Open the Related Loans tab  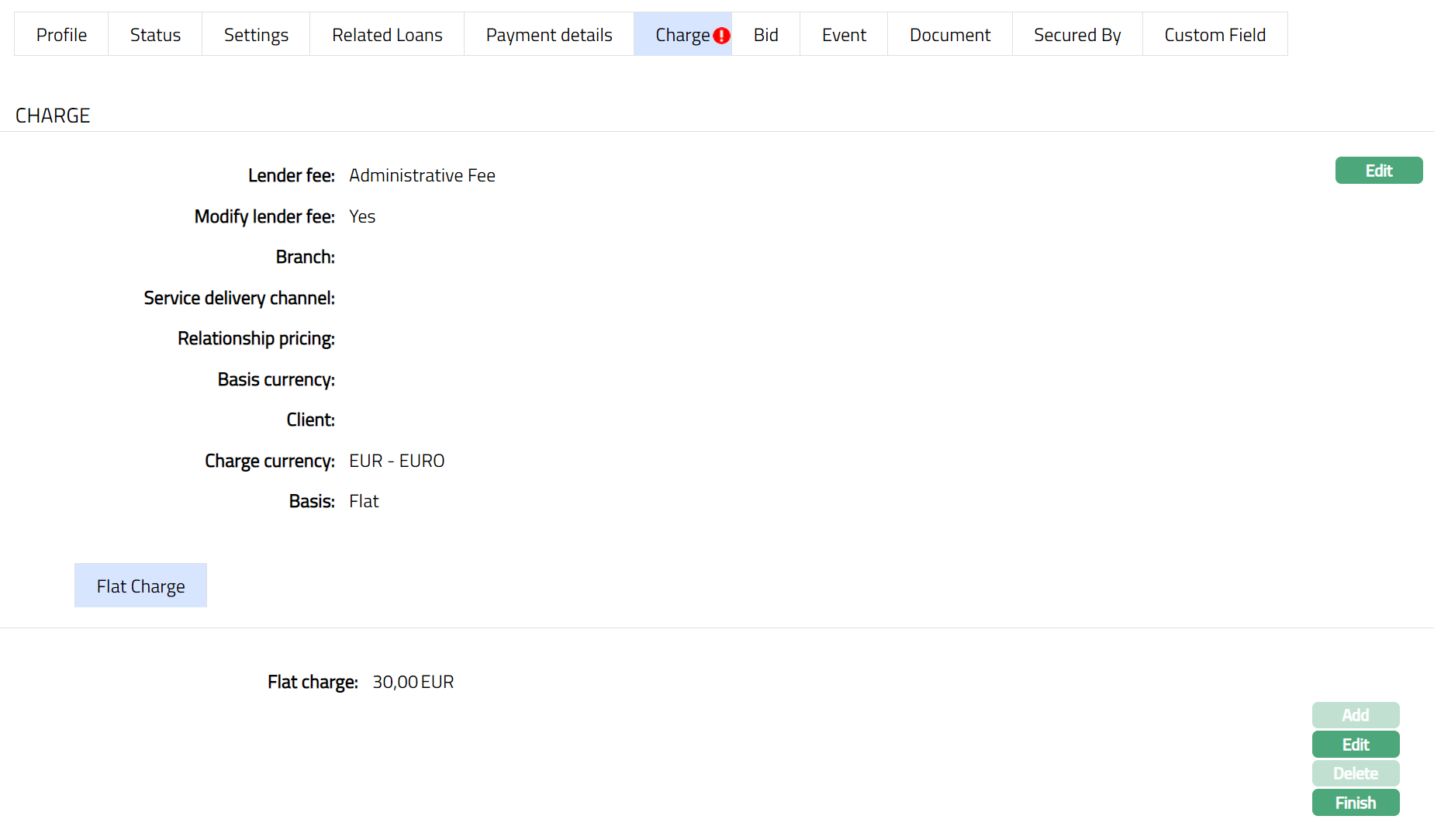tap(387, 35)
